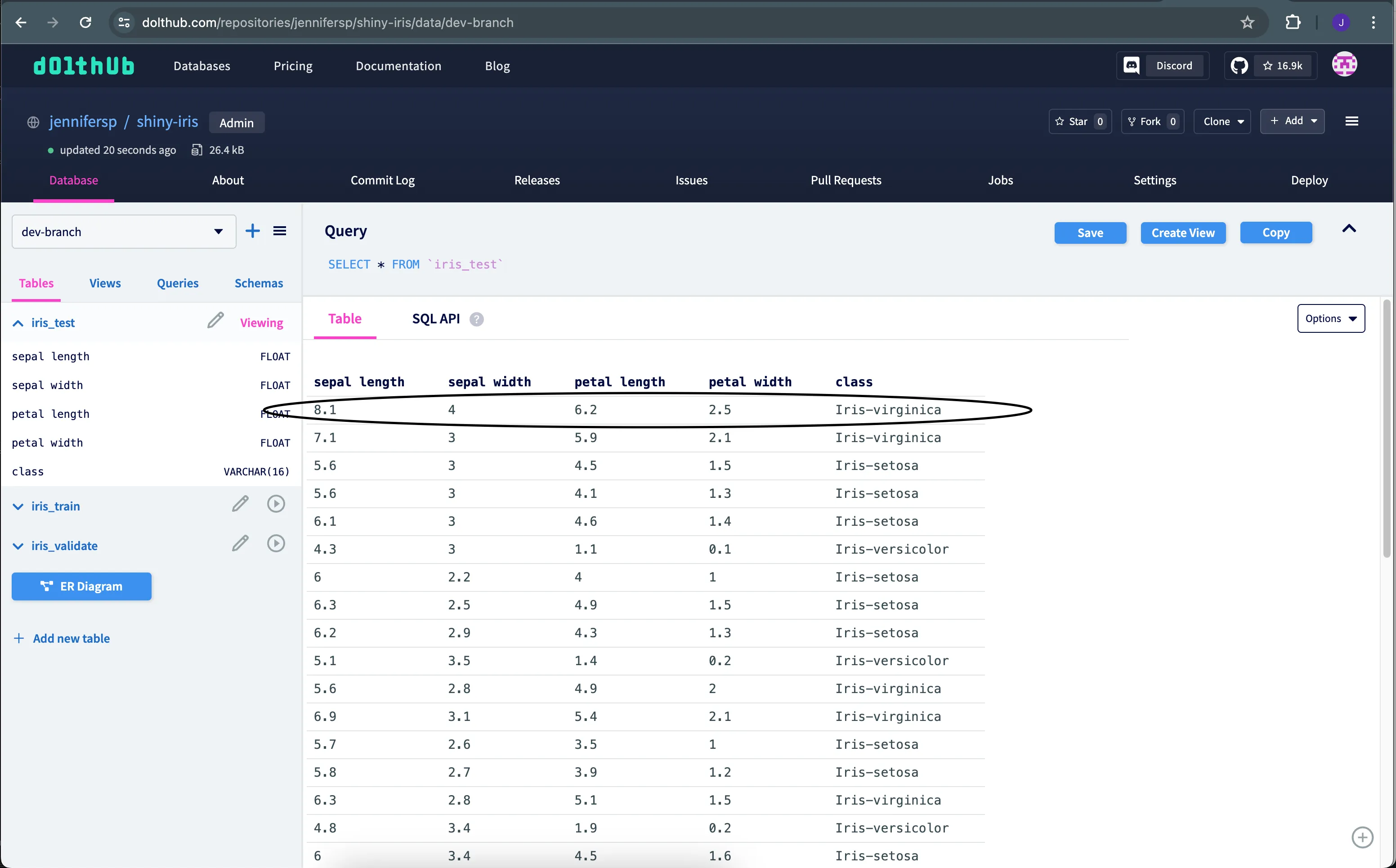Click the SQL API help question mark

[x=476, y=319]
